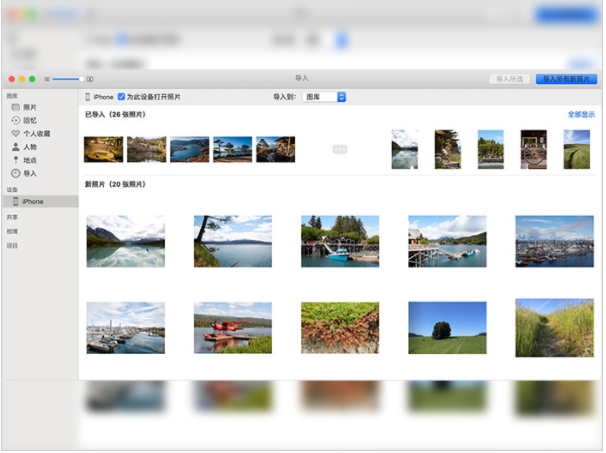
Task: Click the large thumbnail icon beside zoom slider
Action: tap(91, 78)
